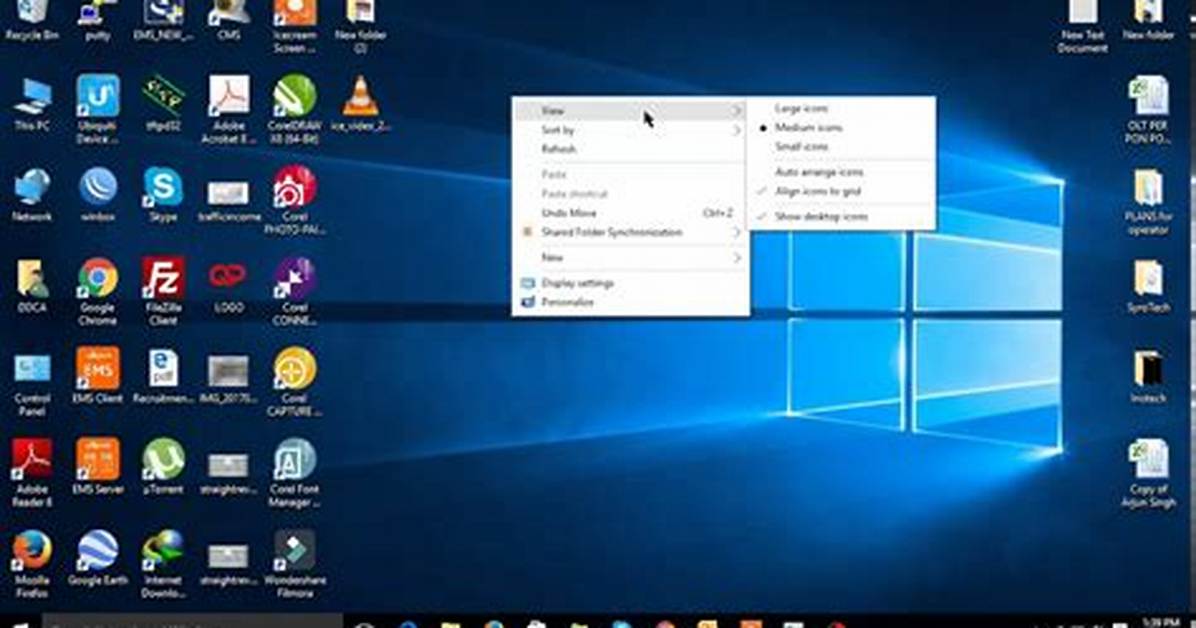Select the Icecream Screen recorder icon

(294, 27)
